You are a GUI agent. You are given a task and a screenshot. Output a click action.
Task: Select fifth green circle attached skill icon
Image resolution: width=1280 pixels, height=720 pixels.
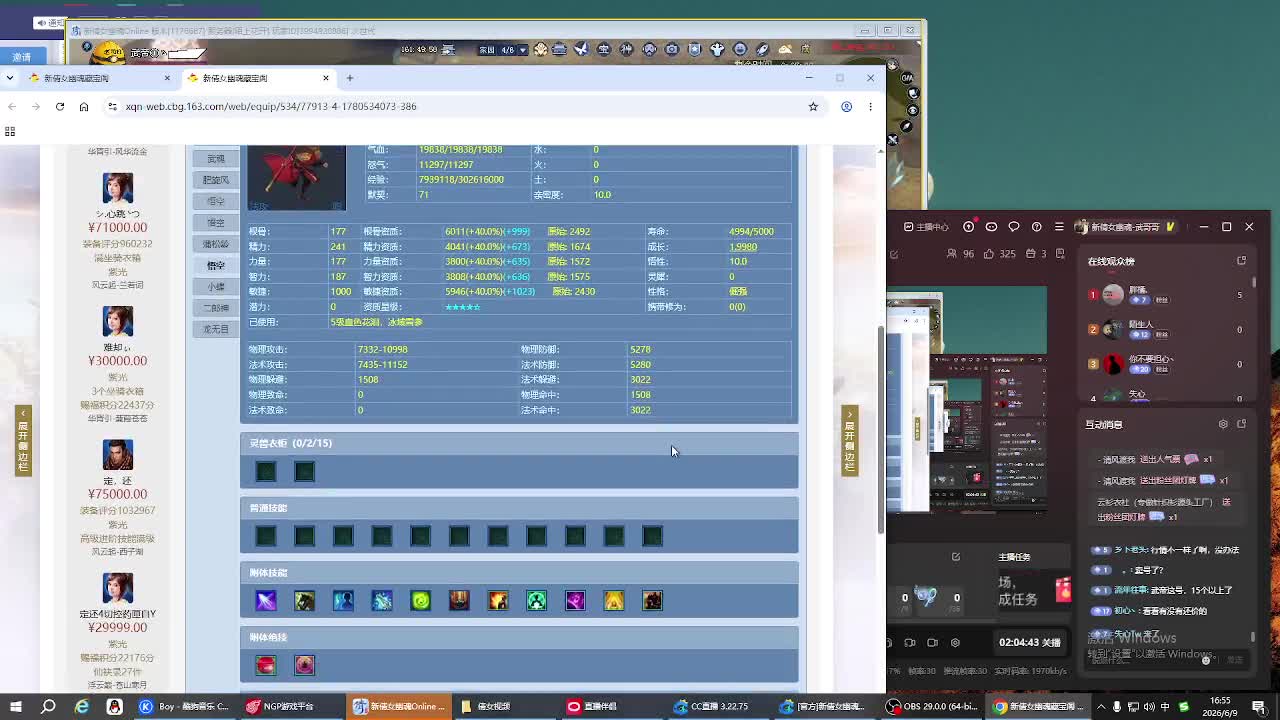421,600
